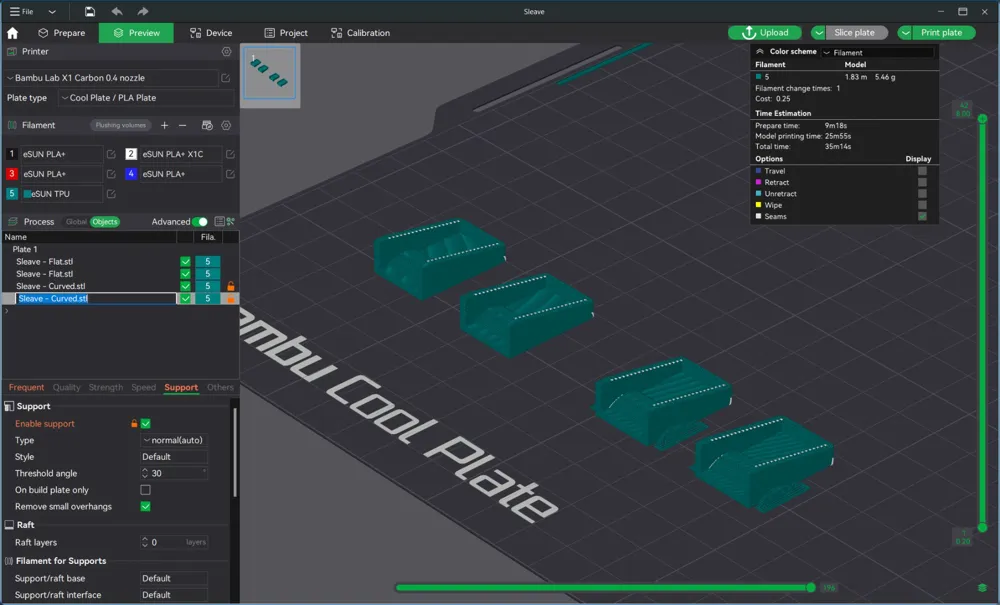Switch to the Project tab
Screen dimensions: 1000x605
pos(286,33)
